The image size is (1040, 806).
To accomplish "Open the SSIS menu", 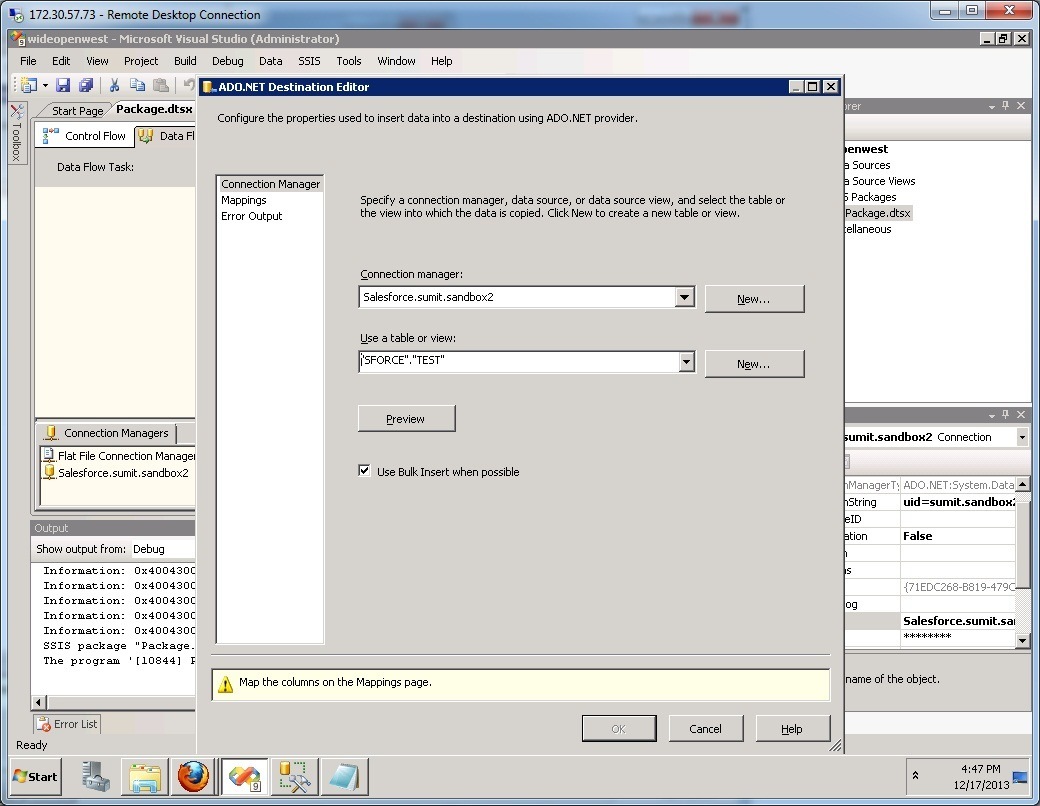I will click(309, 61).
